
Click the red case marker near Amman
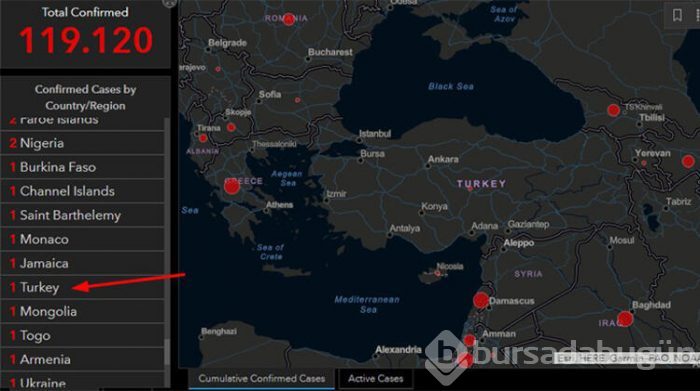pyautogui.click(x=469, y=341)
